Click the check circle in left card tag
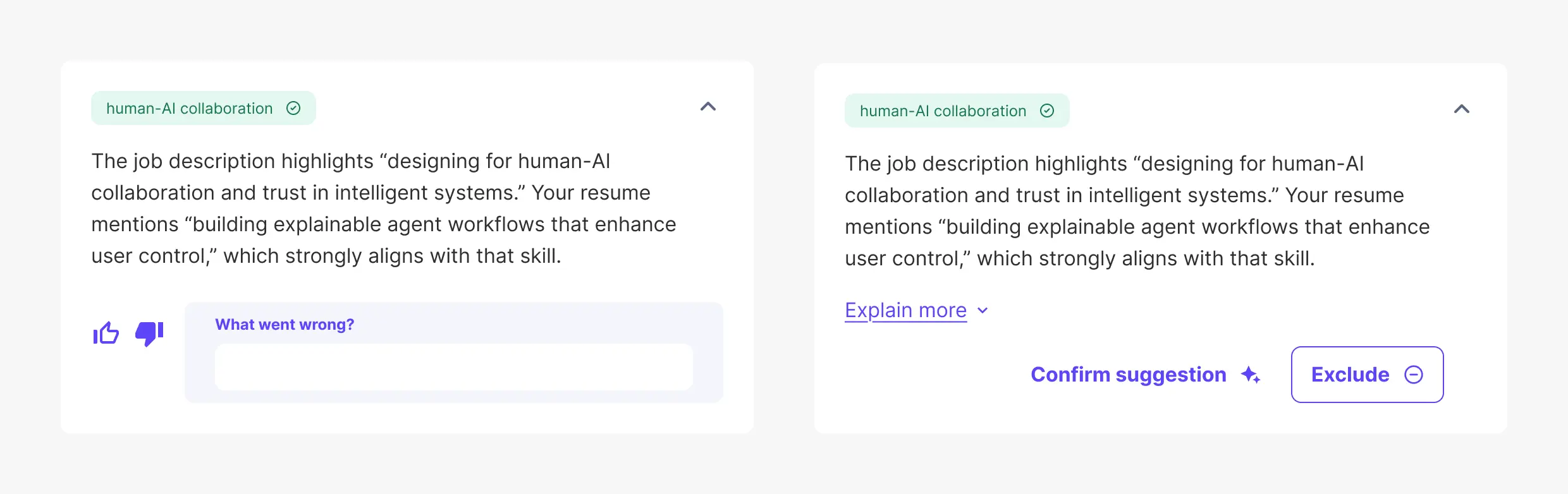 pyautogui.click(x=293, y=108)
